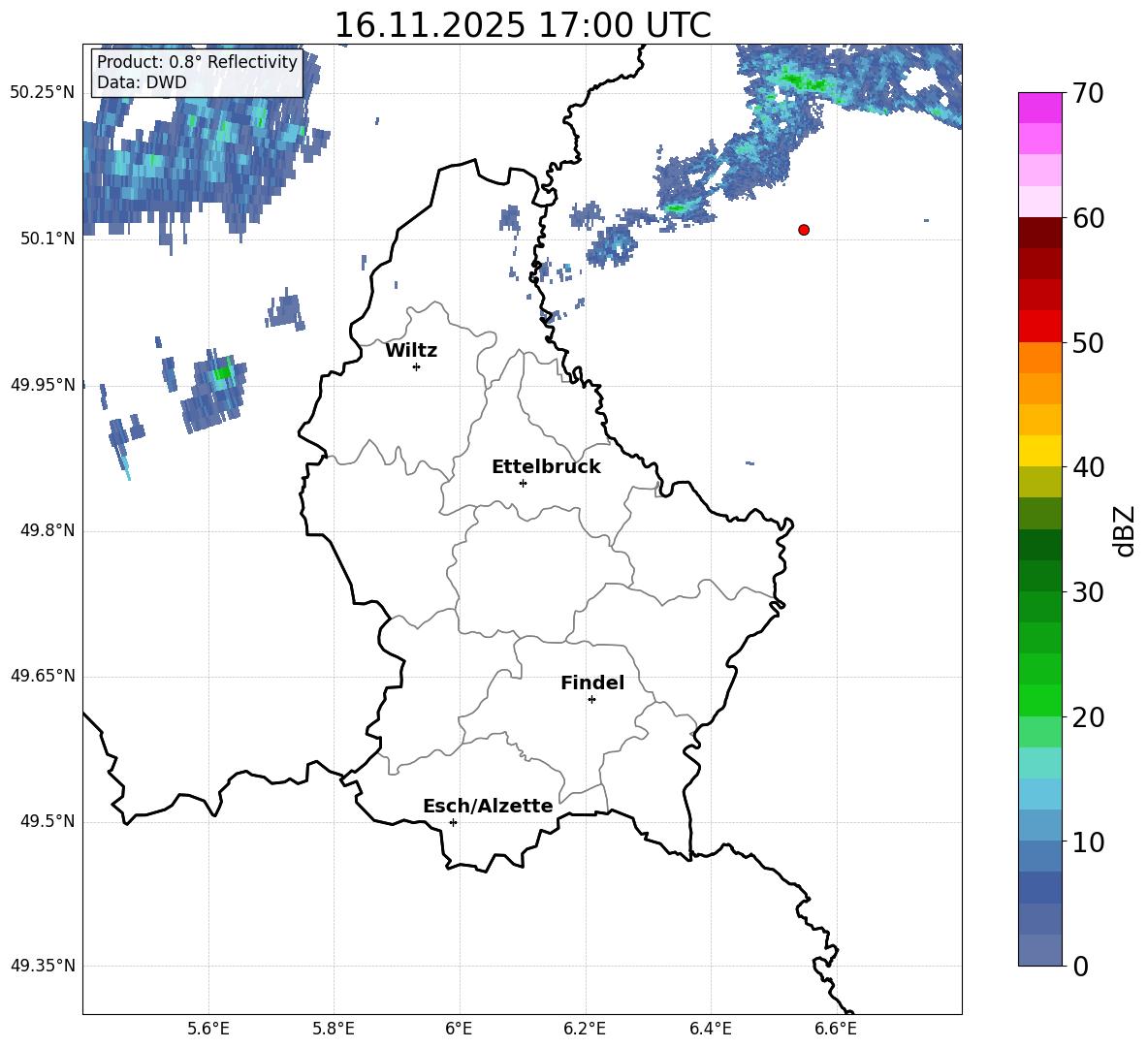Click the Esch/Alzette city label

[488, 806]
